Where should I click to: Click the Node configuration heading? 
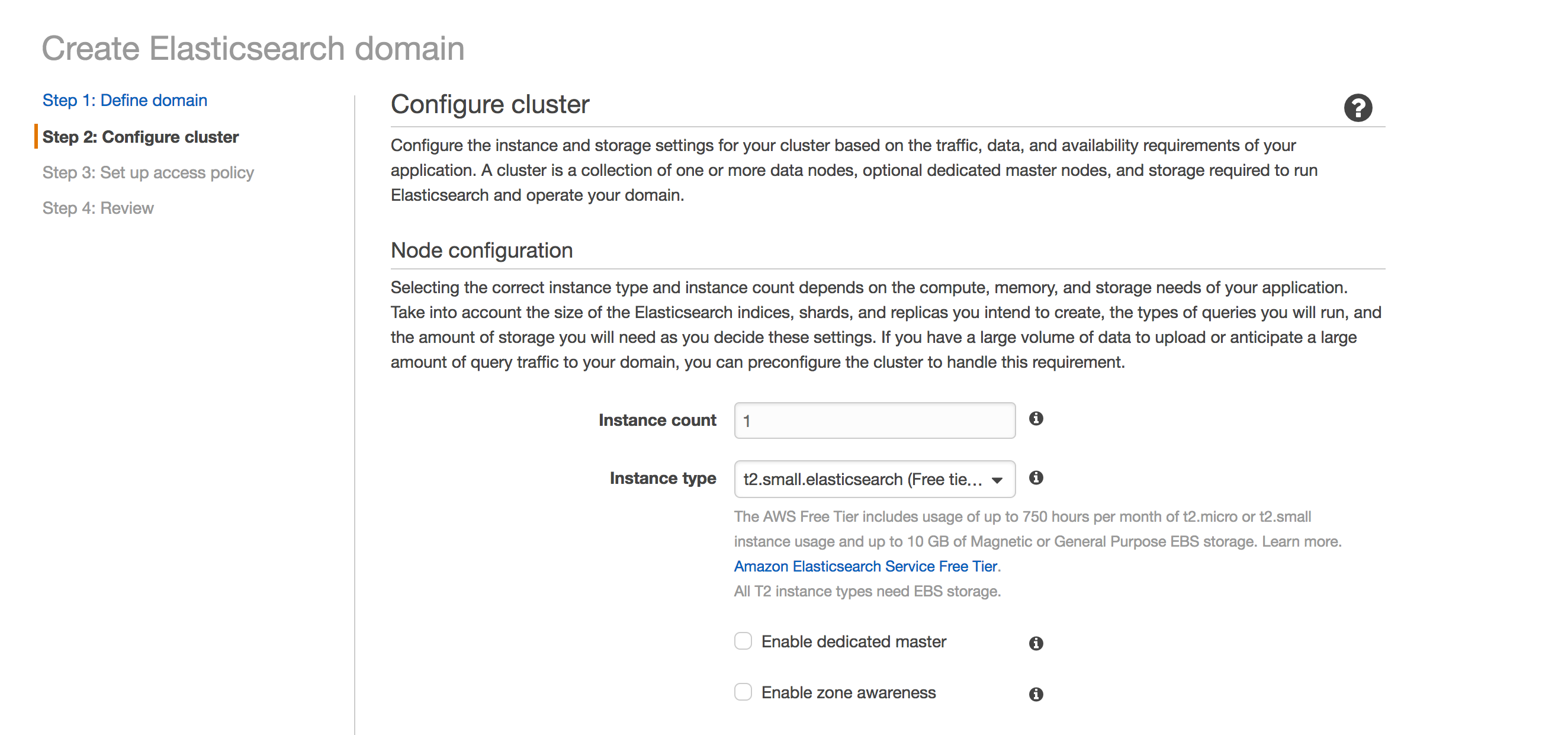pyautogui.click(x=481, y=250)
